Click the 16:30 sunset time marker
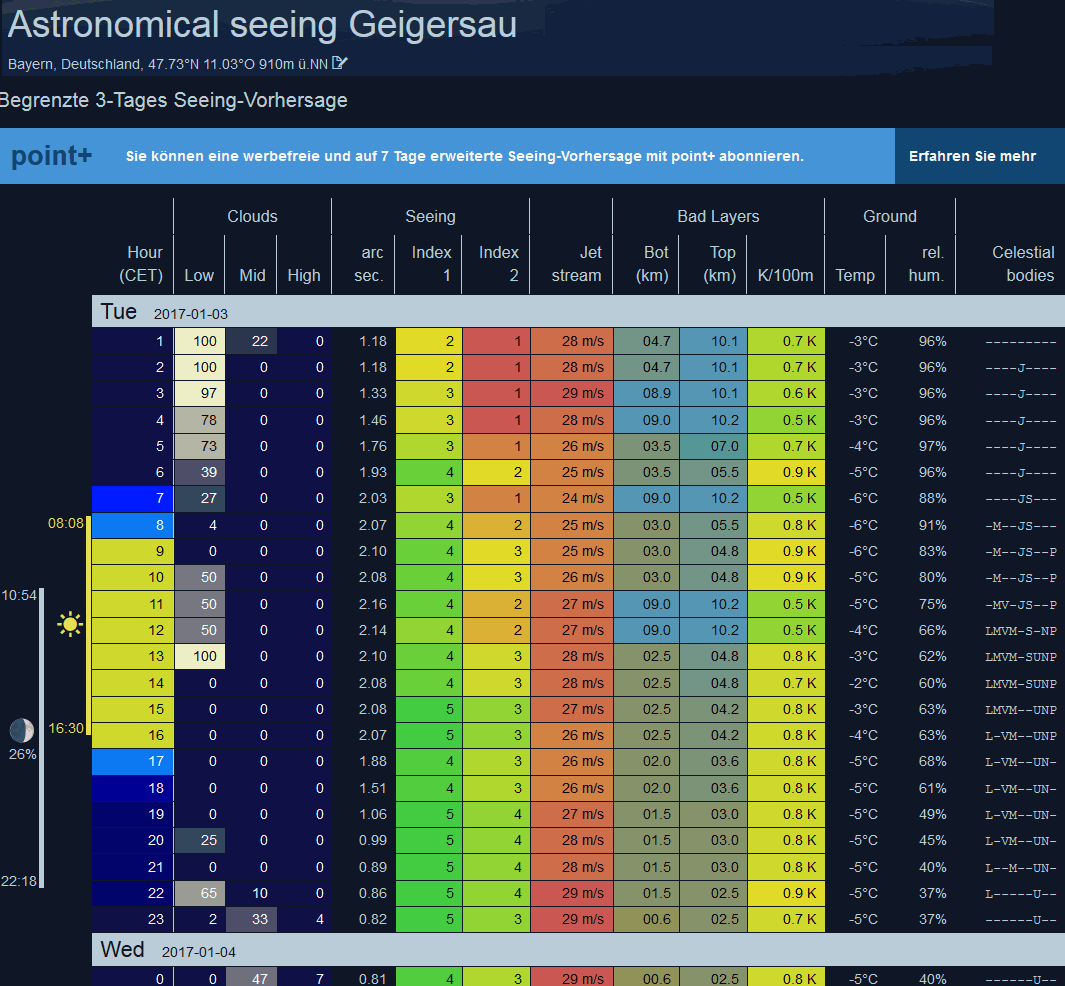 [66, 728]
